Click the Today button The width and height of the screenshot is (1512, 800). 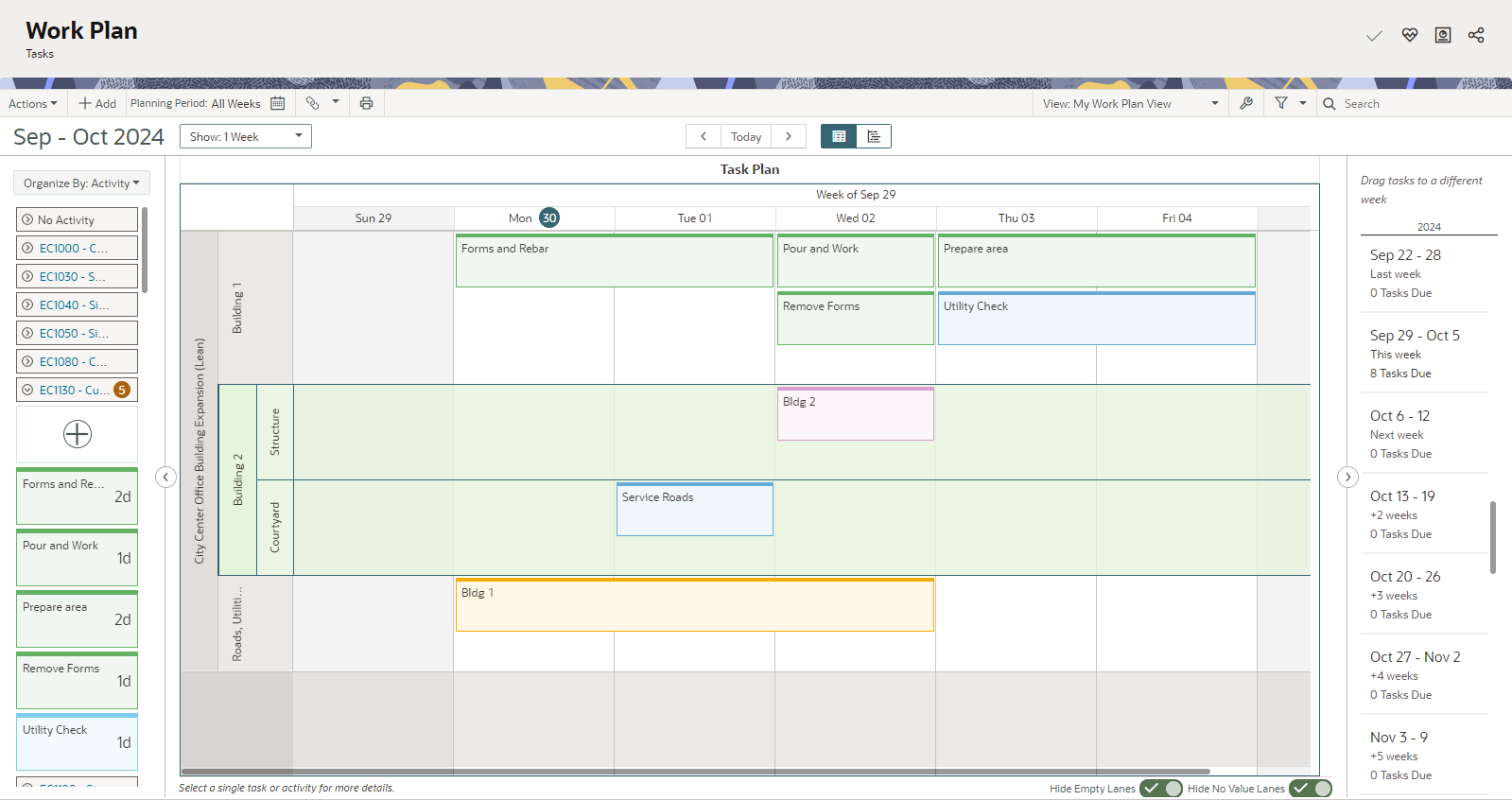[746, 136]
